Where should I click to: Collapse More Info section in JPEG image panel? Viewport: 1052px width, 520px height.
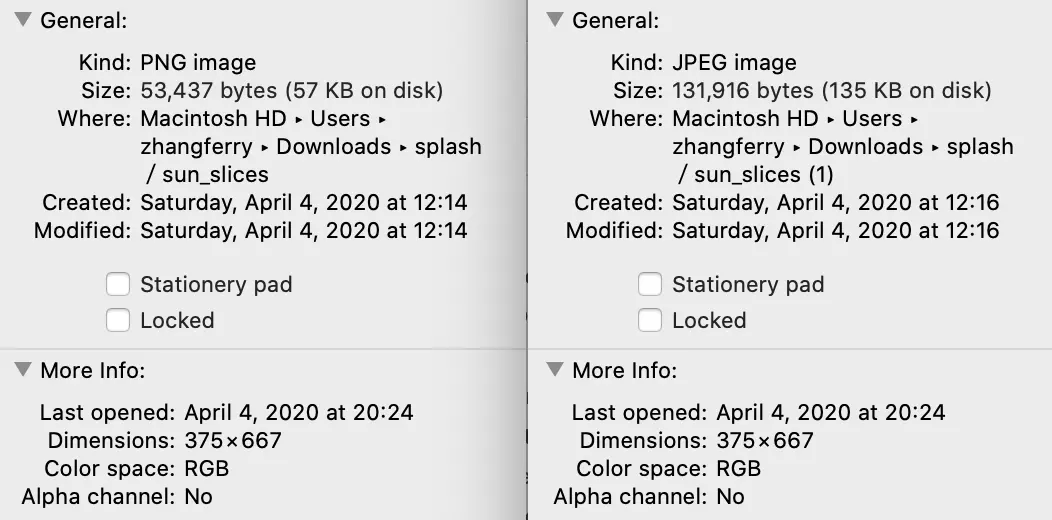(x=555, y=371)
